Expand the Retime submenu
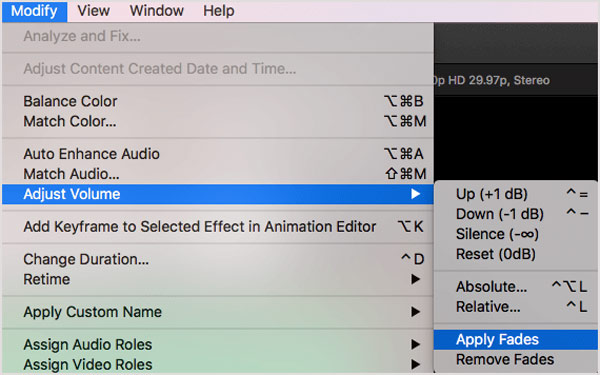The width and height of the screenshot is (600, 375). [218, 279]
